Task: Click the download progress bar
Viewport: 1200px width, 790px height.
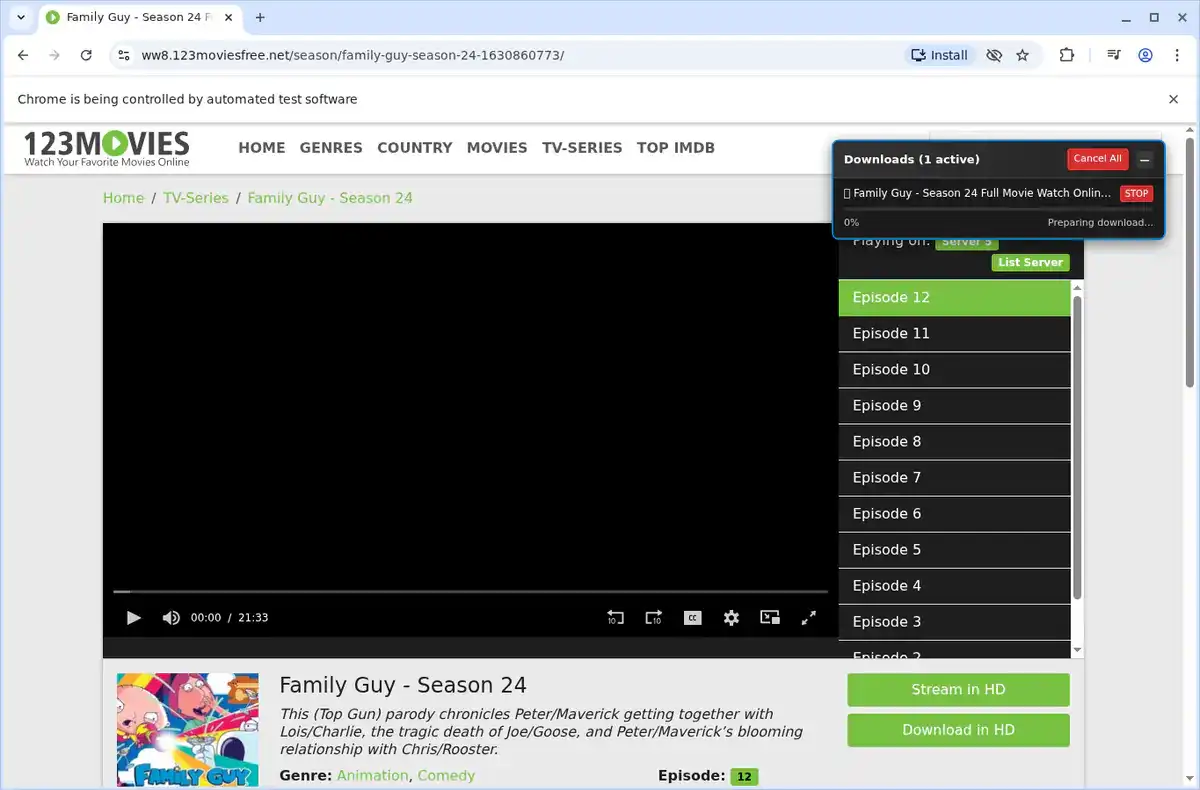Action: click(x=999, y=209)
